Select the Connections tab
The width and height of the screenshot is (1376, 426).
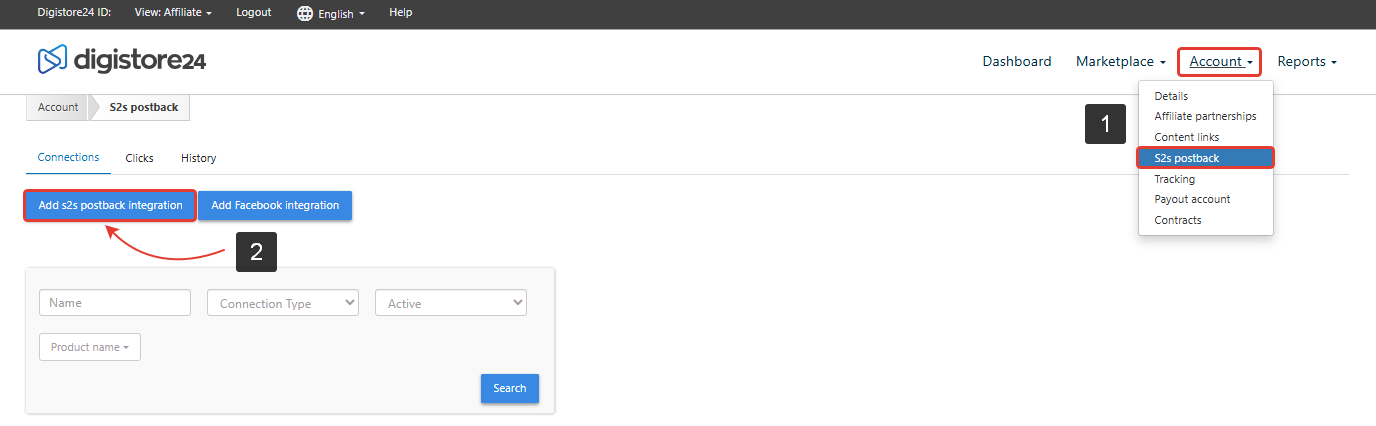tap(68, 157)
